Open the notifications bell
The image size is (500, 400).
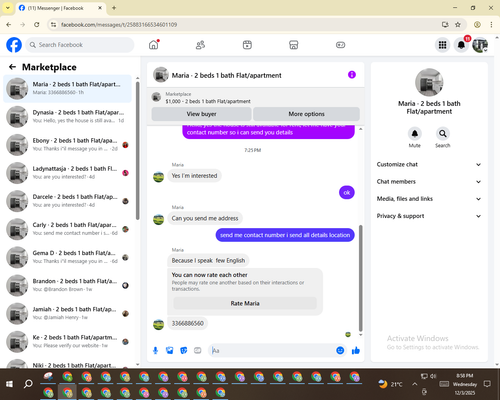pos(461,45)
